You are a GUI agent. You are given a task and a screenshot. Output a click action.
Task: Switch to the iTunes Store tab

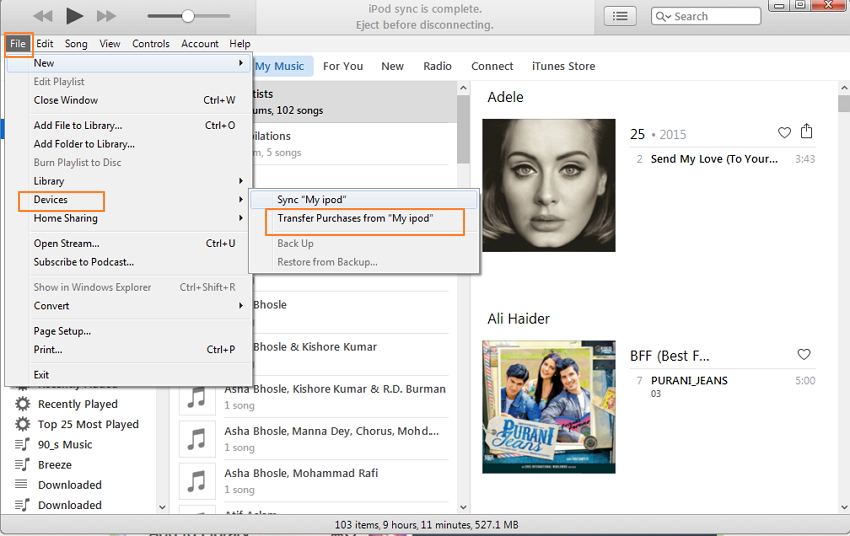point(563,66)
